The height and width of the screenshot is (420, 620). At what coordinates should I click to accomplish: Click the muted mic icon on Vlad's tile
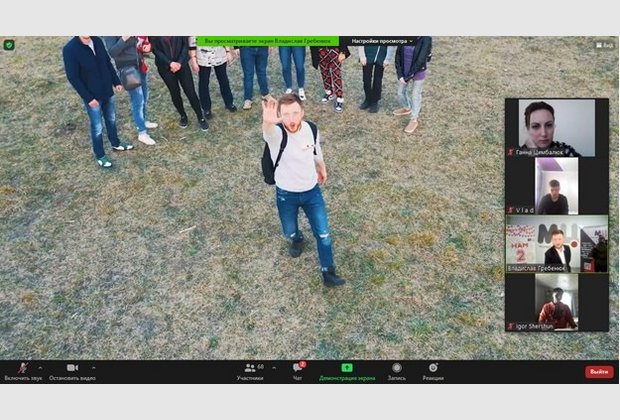(x=511, y=210)
